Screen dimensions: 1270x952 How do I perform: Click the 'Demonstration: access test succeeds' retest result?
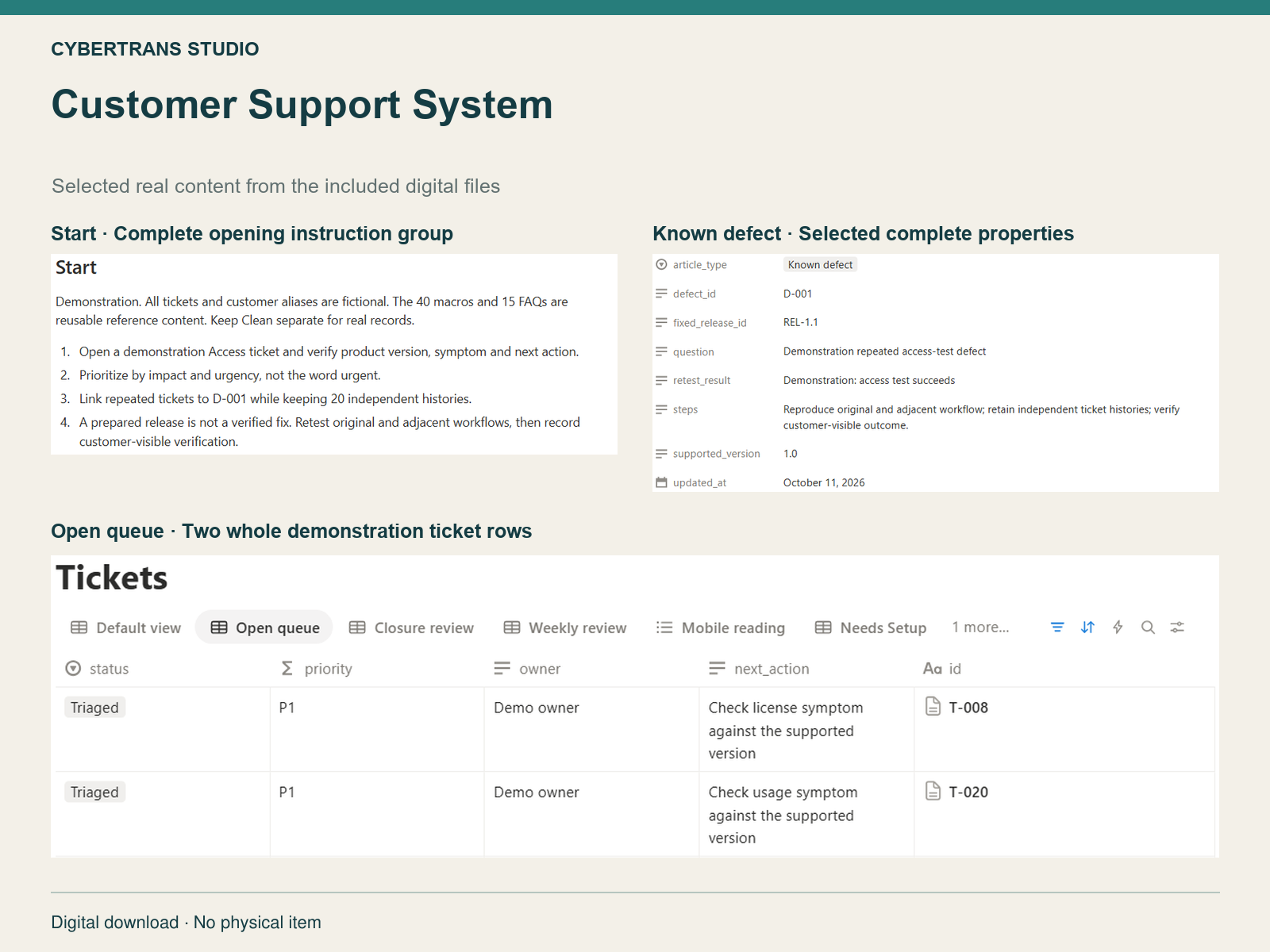pos(869,380)
